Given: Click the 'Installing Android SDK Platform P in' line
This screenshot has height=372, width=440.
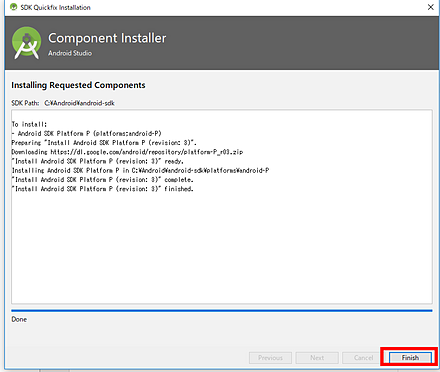Looking at the screenshot, I should (140, 170).
